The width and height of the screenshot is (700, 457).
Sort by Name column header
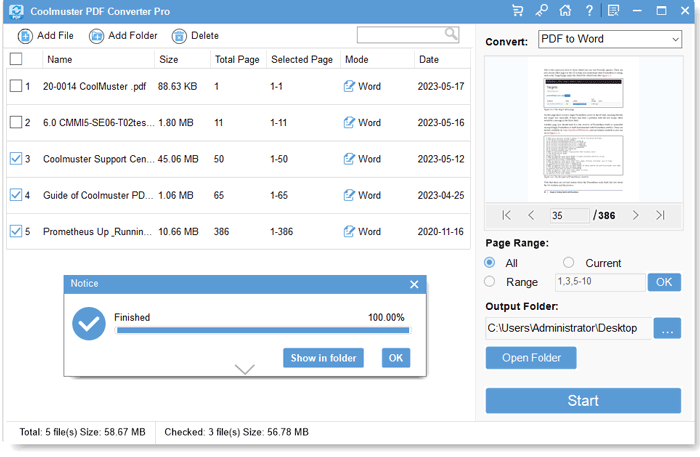(59, 59)
